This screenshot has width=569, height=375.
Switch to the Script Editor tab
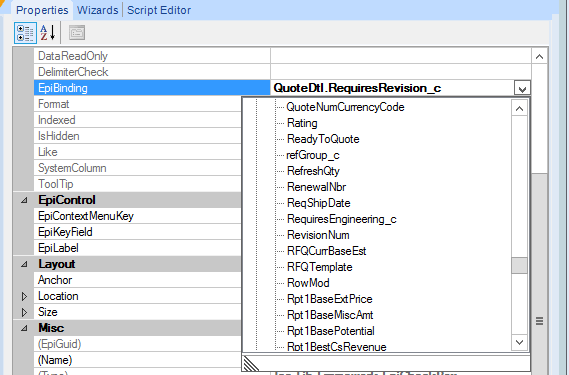159,10
